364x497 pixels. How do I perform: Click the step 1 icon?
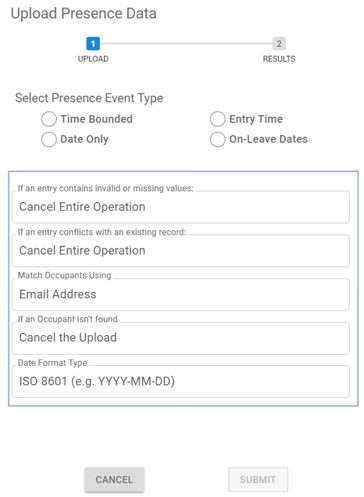(93, 44)
